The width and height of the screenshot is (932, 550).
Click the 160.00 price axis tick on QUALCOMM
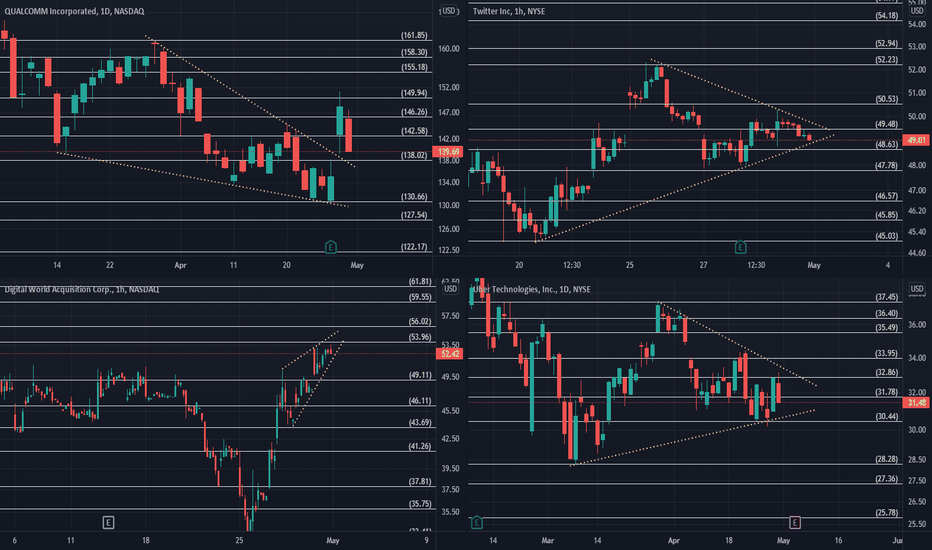coord(449,49)
